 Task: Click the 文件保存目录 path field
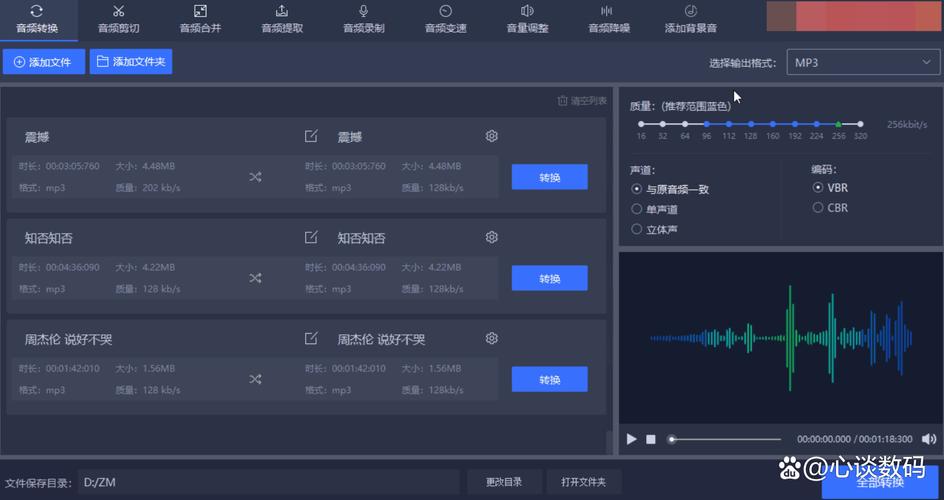[x=269, y=482]
